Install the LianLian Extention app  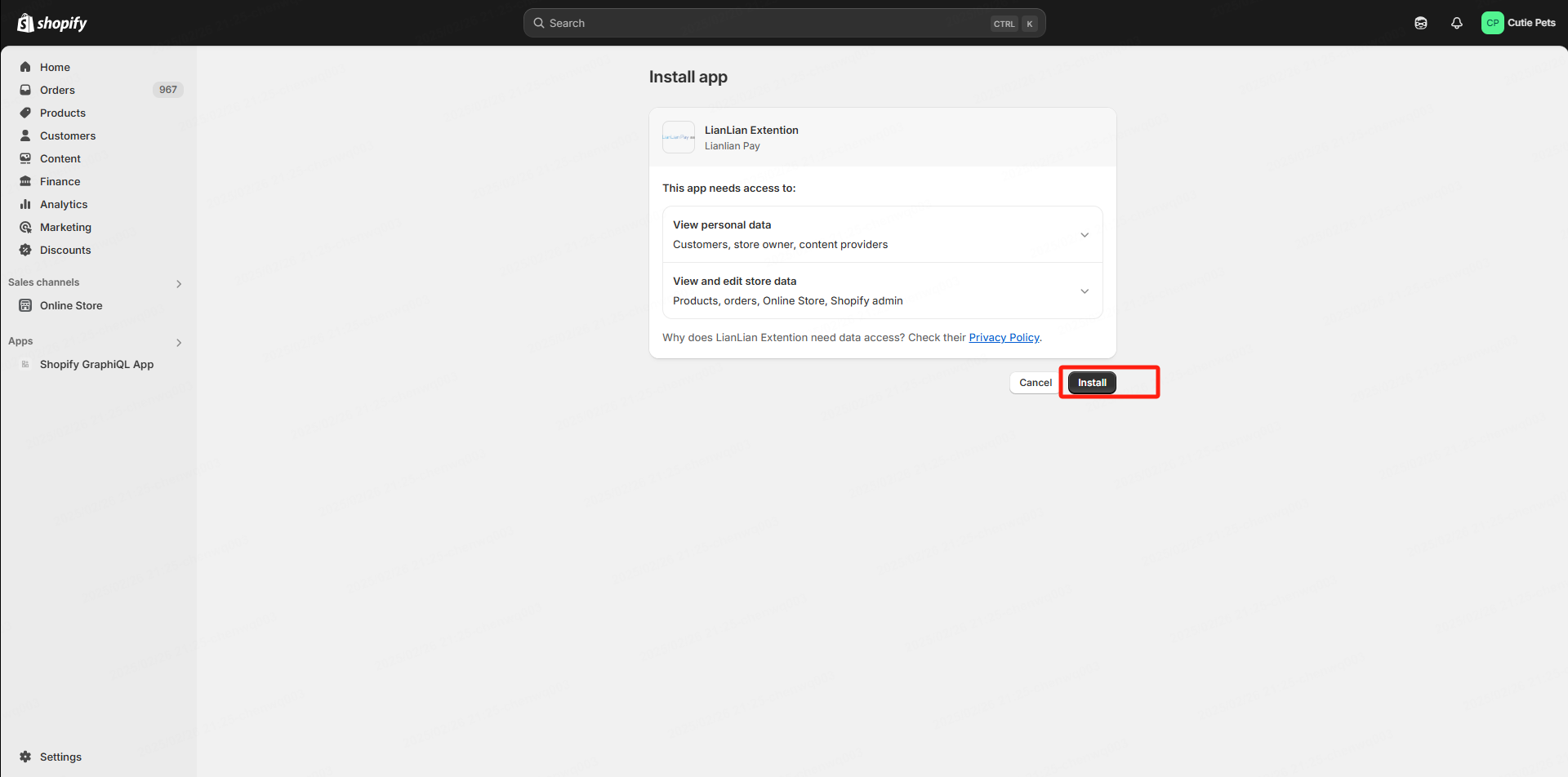[1092, 383]
